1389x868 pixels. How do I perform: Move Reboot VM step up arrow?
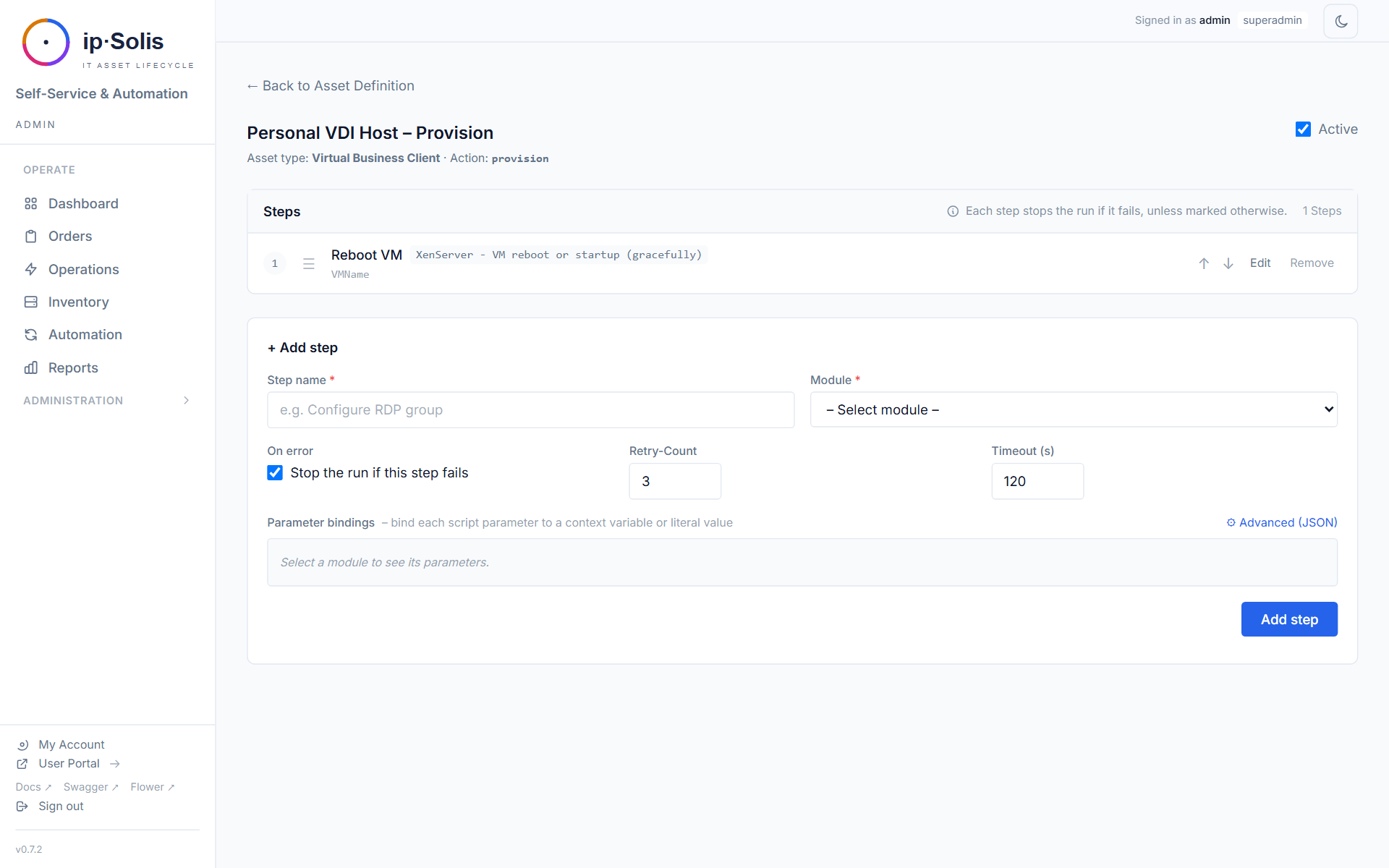click(1204, 263)
